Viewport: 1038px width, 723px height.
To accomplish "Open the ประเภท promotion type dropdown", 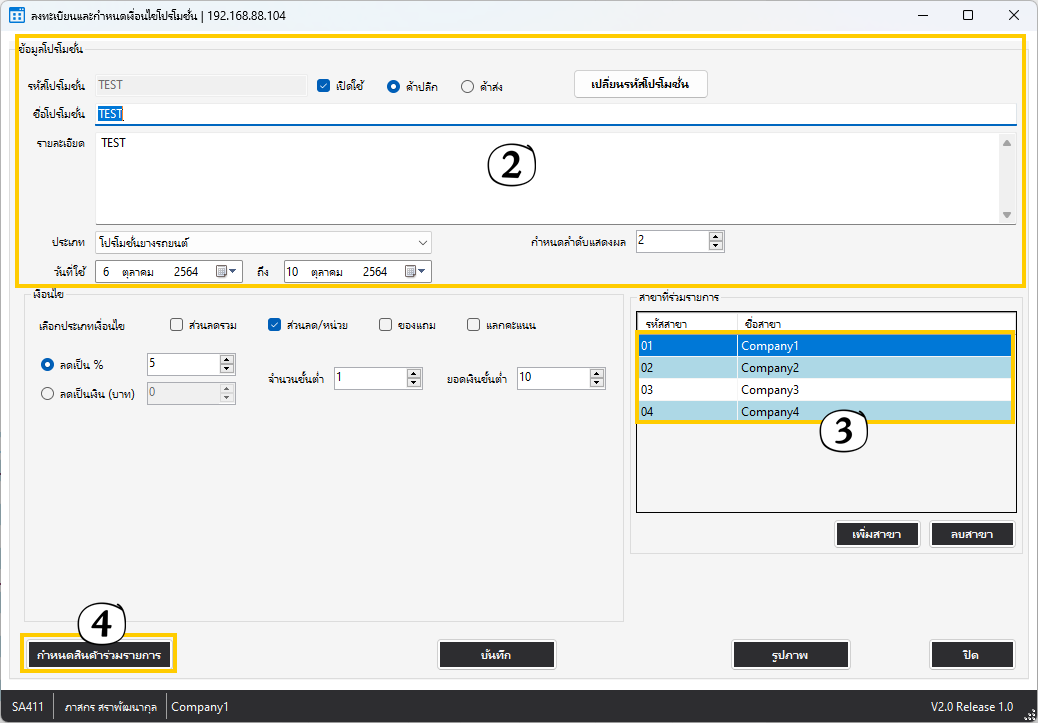I will [x=263, y=242].
